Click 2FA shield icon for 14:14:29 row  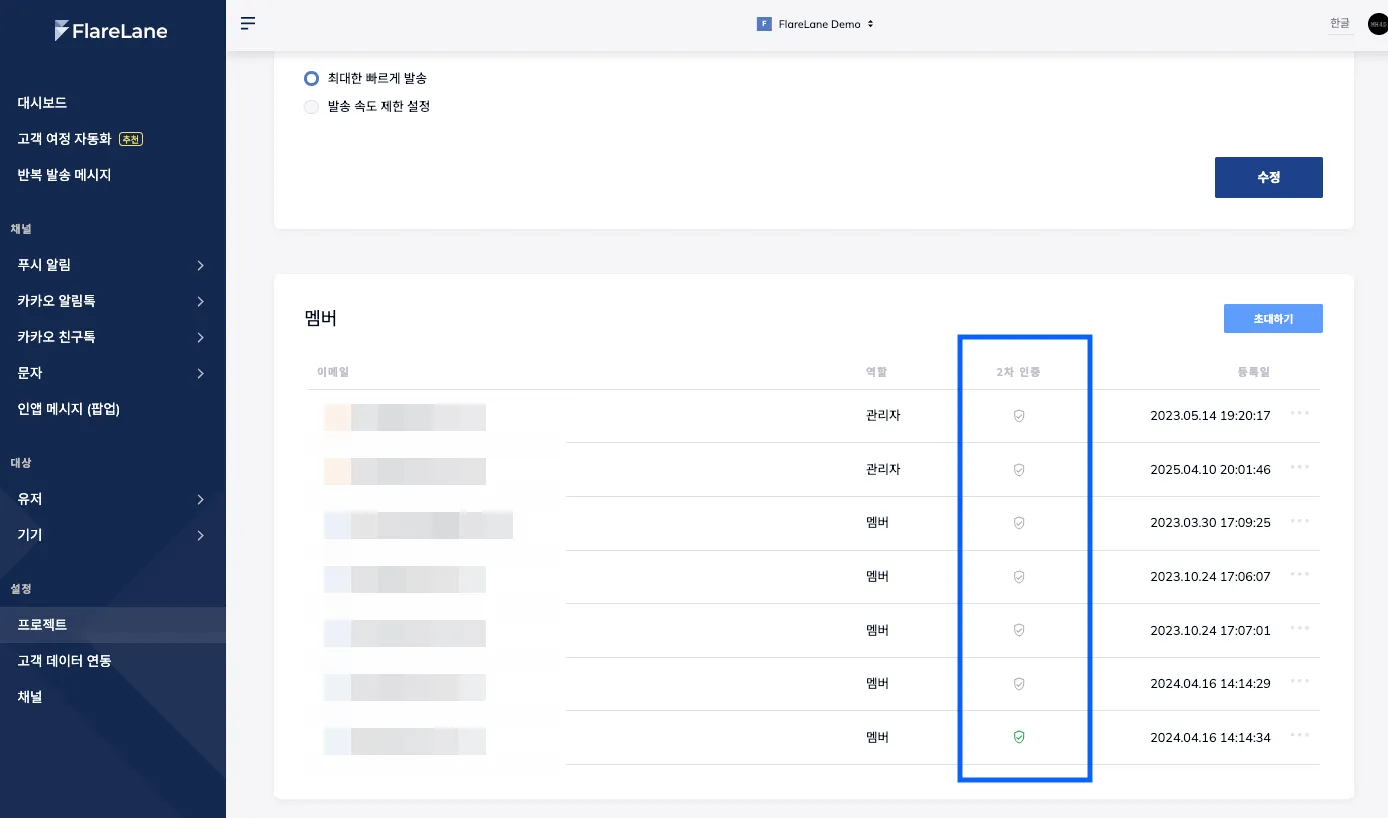tap(1019, 684)
